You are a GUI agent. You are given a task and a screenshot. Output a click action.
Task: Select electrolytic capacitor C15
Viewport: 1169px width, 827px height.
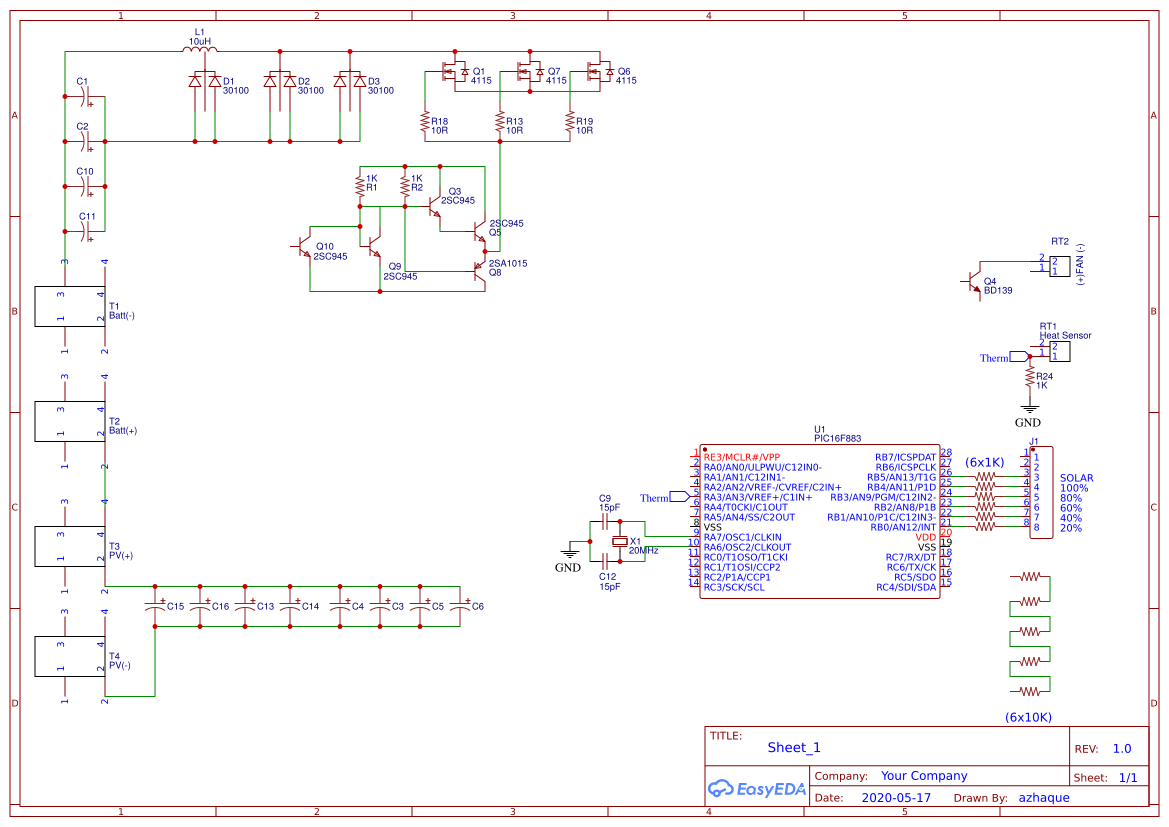(155, 606)
